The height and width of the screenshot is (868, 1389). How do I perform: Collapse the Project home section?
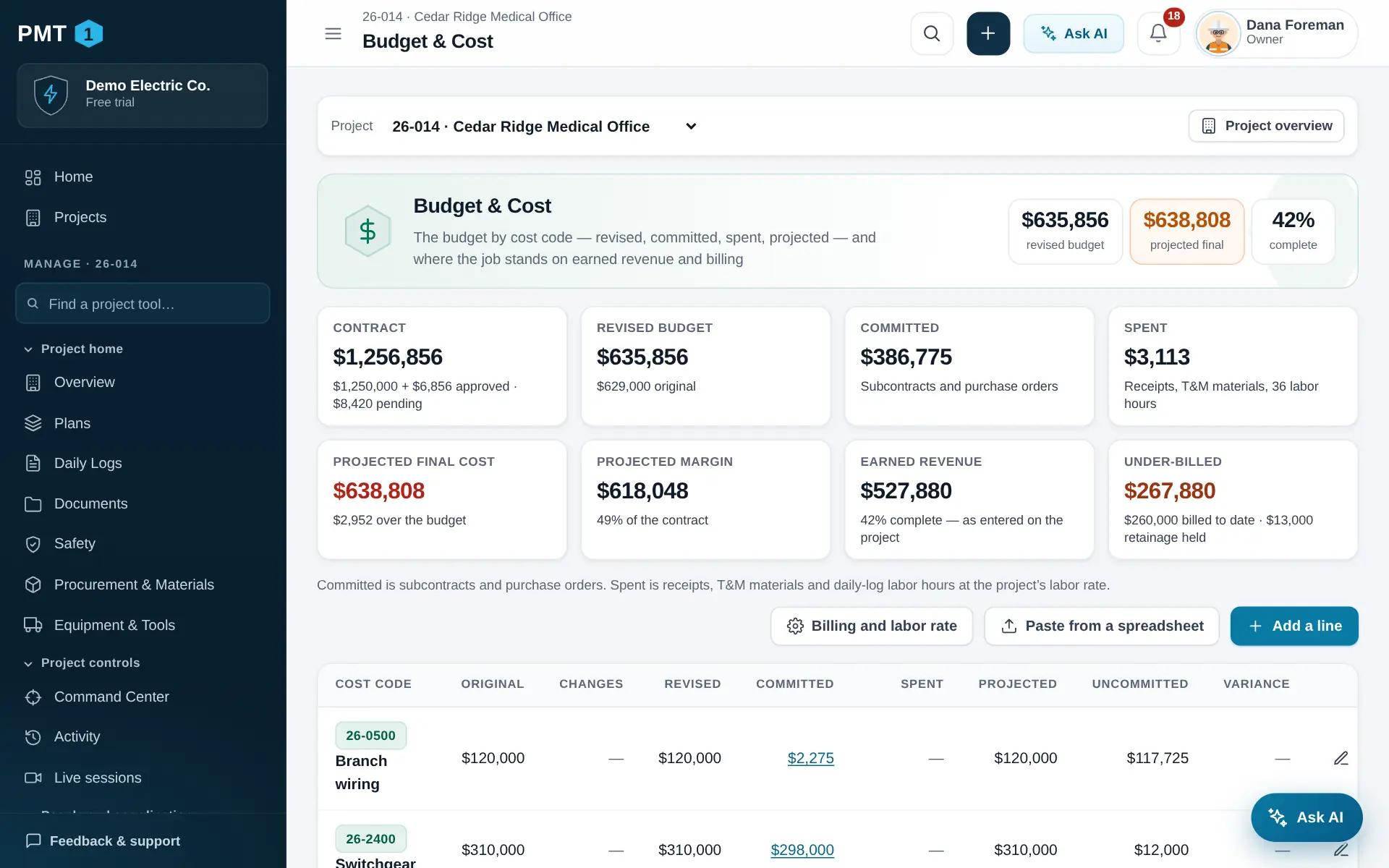point(74,349)
